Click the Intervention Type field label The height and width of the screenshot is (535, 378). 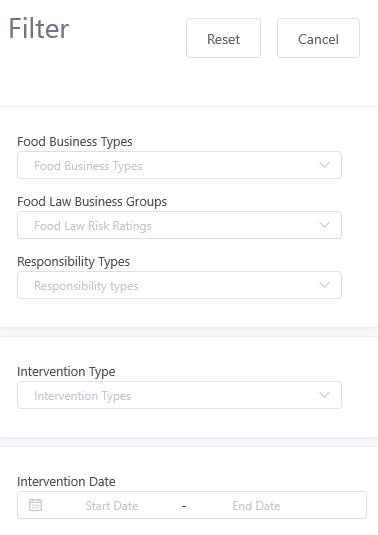click(66, 372)
